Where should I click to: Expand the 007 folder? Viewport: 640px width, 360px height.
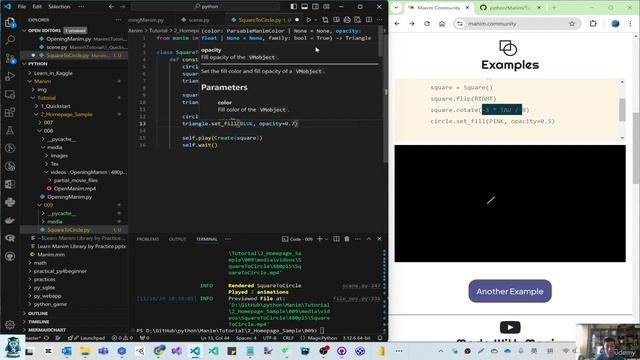click(48, 122)
